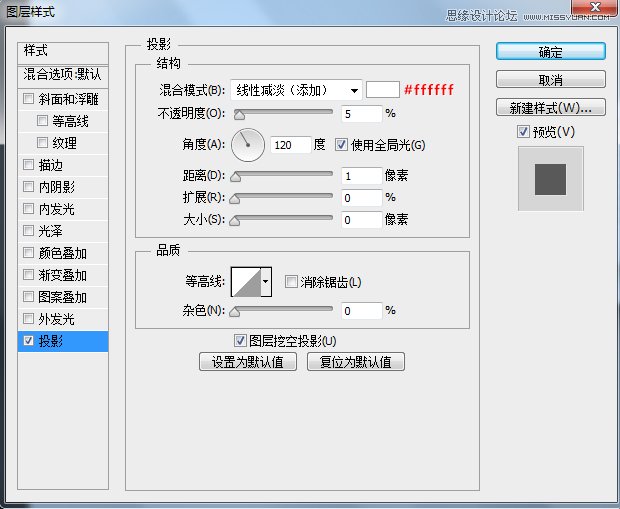Viewport: 620px width, 509px height.
Task: Click the 杂色 value field
Action: pos(362,311)
